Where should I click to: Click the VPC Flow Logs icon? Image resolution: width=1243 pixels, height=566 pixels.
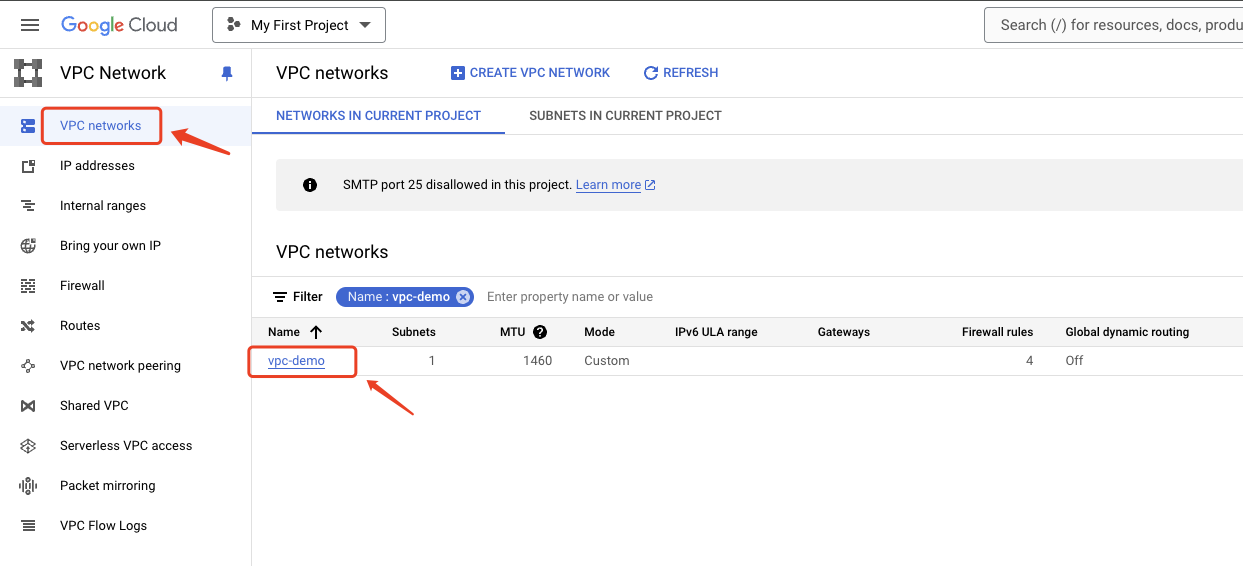click(28, 526)
